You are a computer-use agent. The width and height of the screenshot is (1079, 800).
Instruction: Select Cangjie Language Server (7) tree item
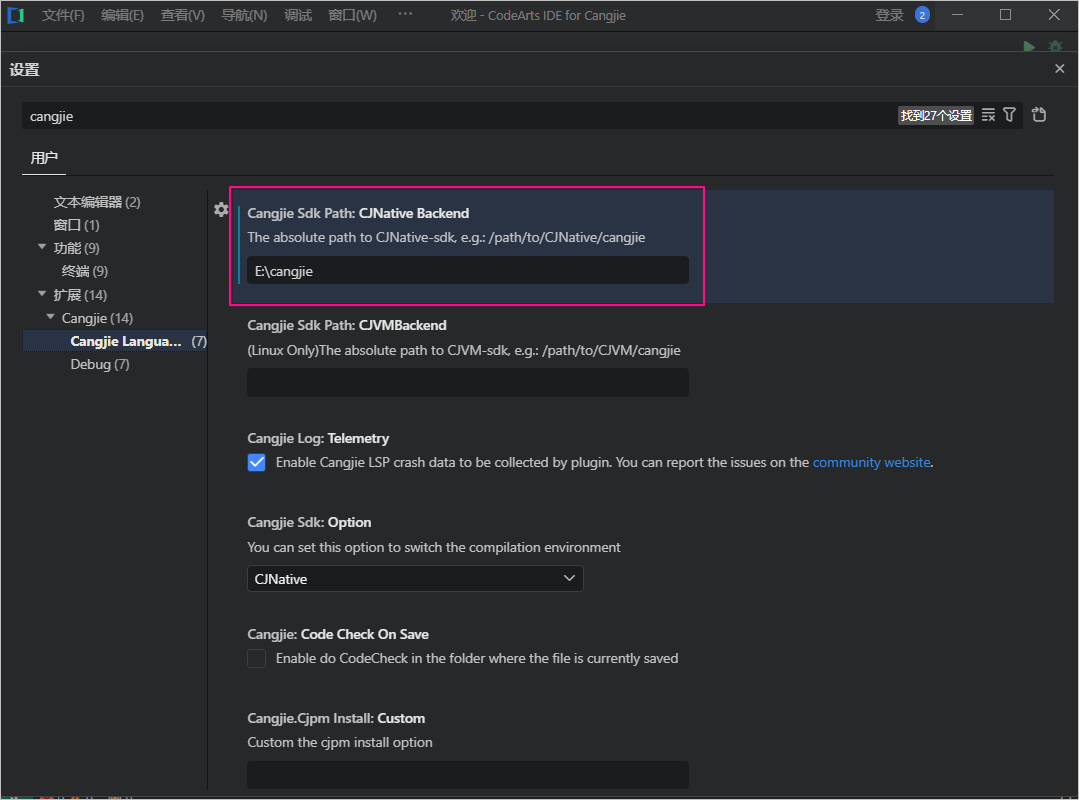tap(115, 341)
